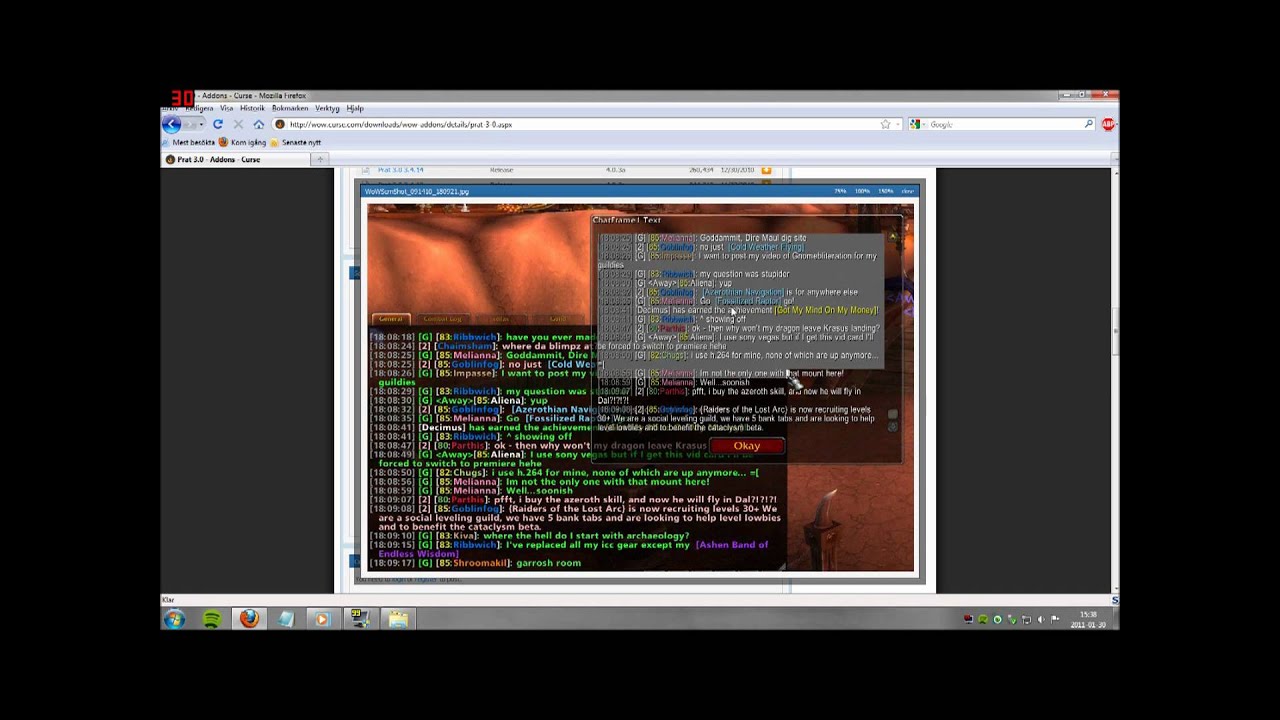Open media player taskbar icon
This screenshot has width=1280, height=720.
[322, 619]
